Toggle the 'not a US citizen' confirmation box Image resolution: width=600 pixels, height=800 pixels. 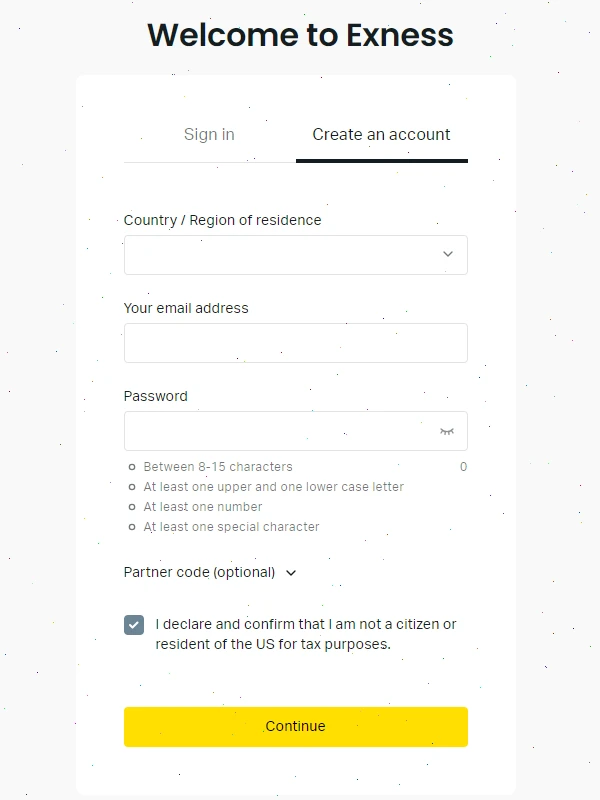[x=133, y=624]
